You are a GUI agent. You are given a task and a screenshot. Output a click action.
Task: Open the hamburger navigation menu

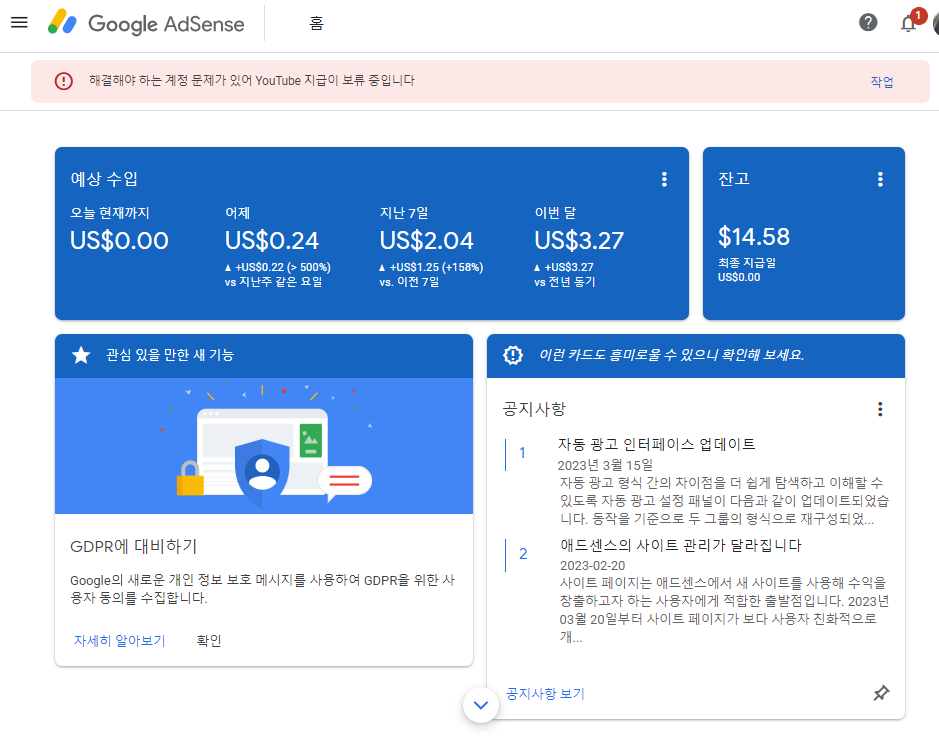(19, 23)
